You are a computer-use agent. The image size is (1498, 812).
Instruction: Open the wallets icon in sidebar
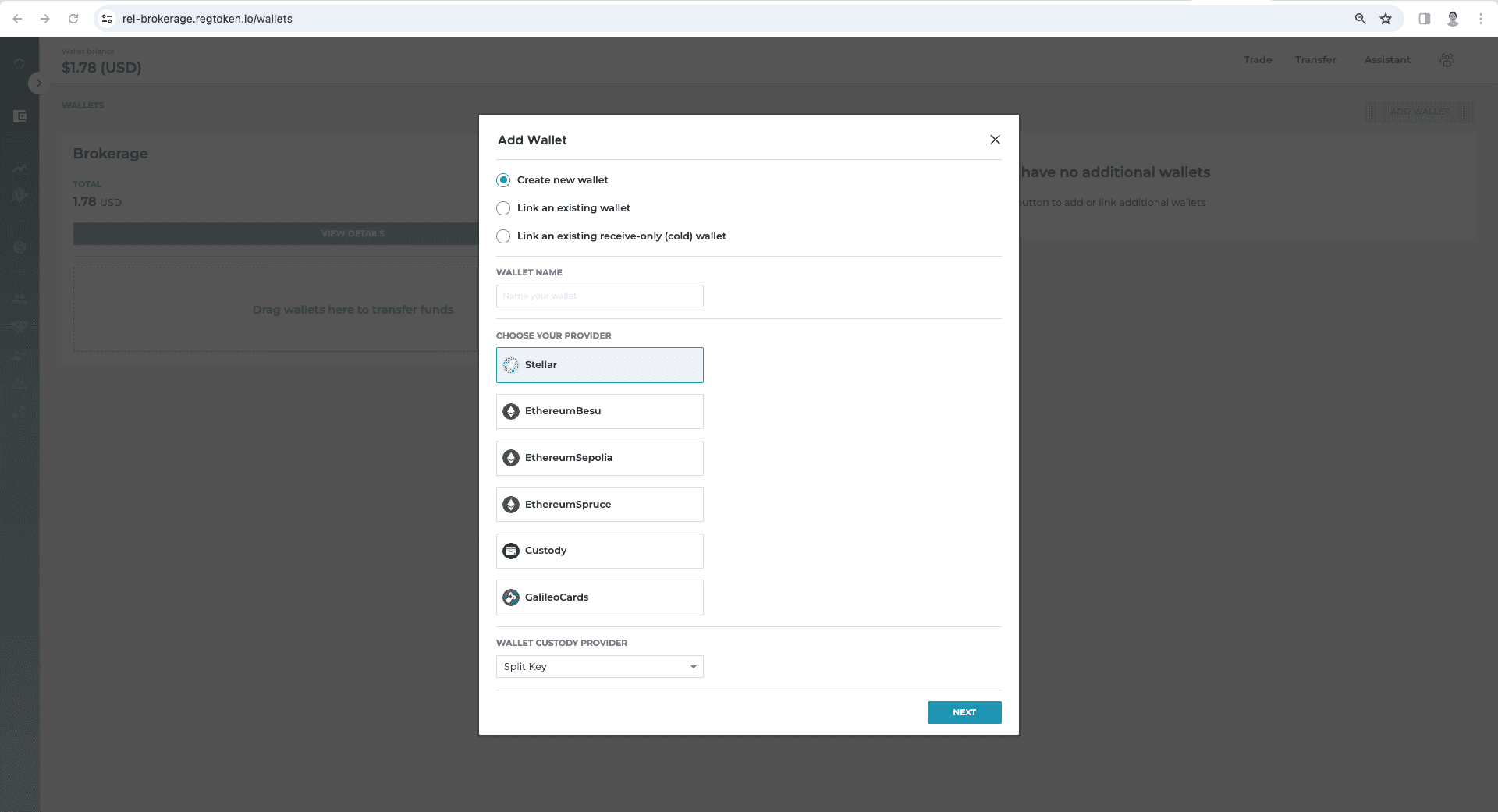20,116
